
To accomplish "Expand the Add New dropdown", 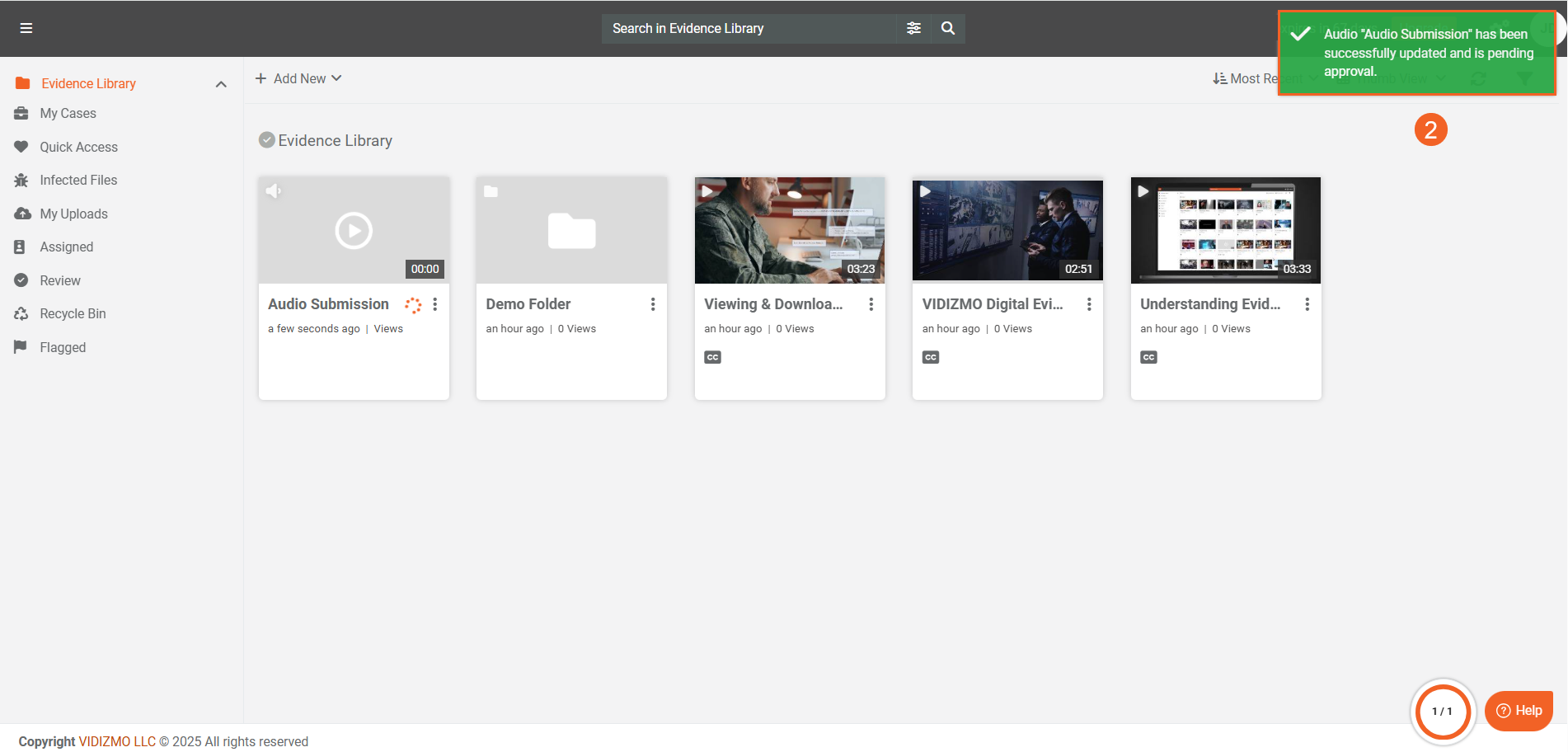I will [298, 78].
